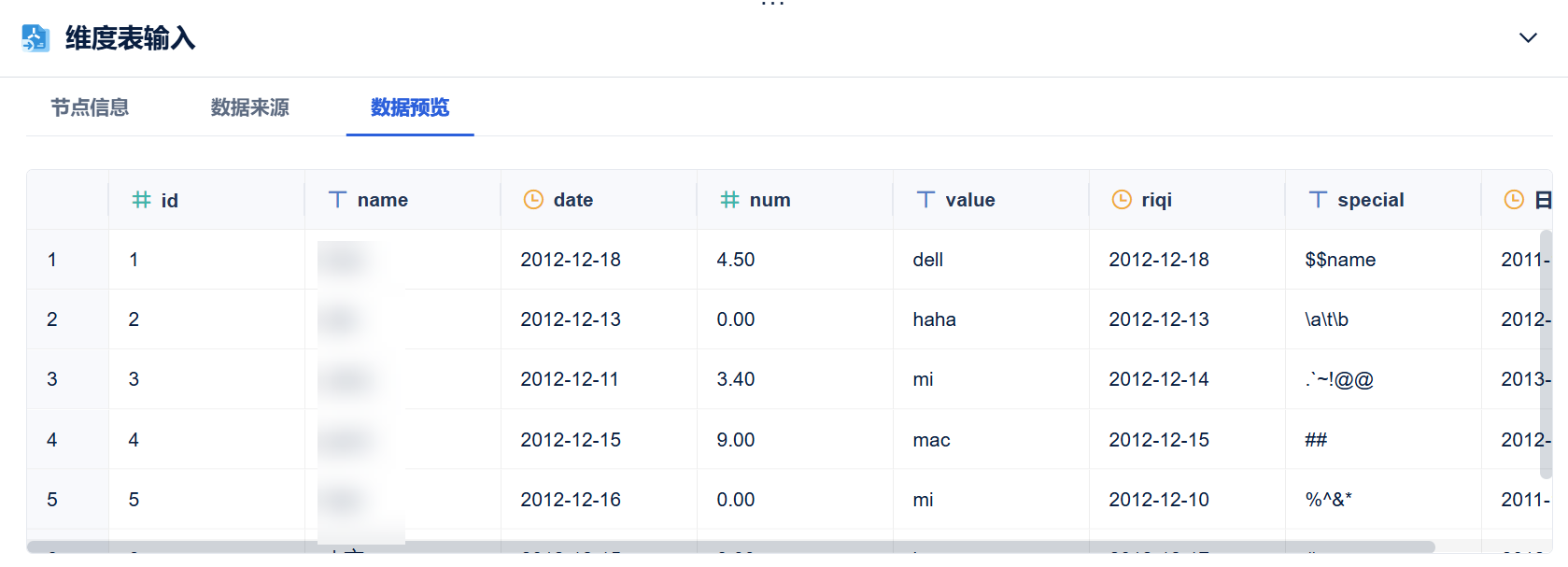The height and width of the screenshot is (567, 1568).
Task: Click the cell with value 'haha'
Action: 934,319
